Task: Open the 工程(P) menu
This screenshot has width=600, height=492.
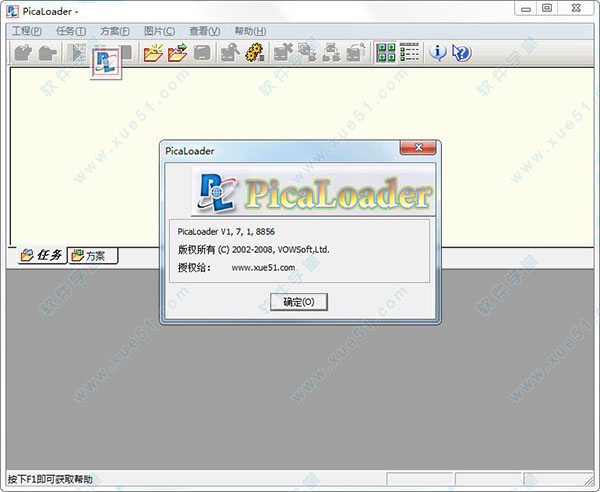Action: click(27, 31)
